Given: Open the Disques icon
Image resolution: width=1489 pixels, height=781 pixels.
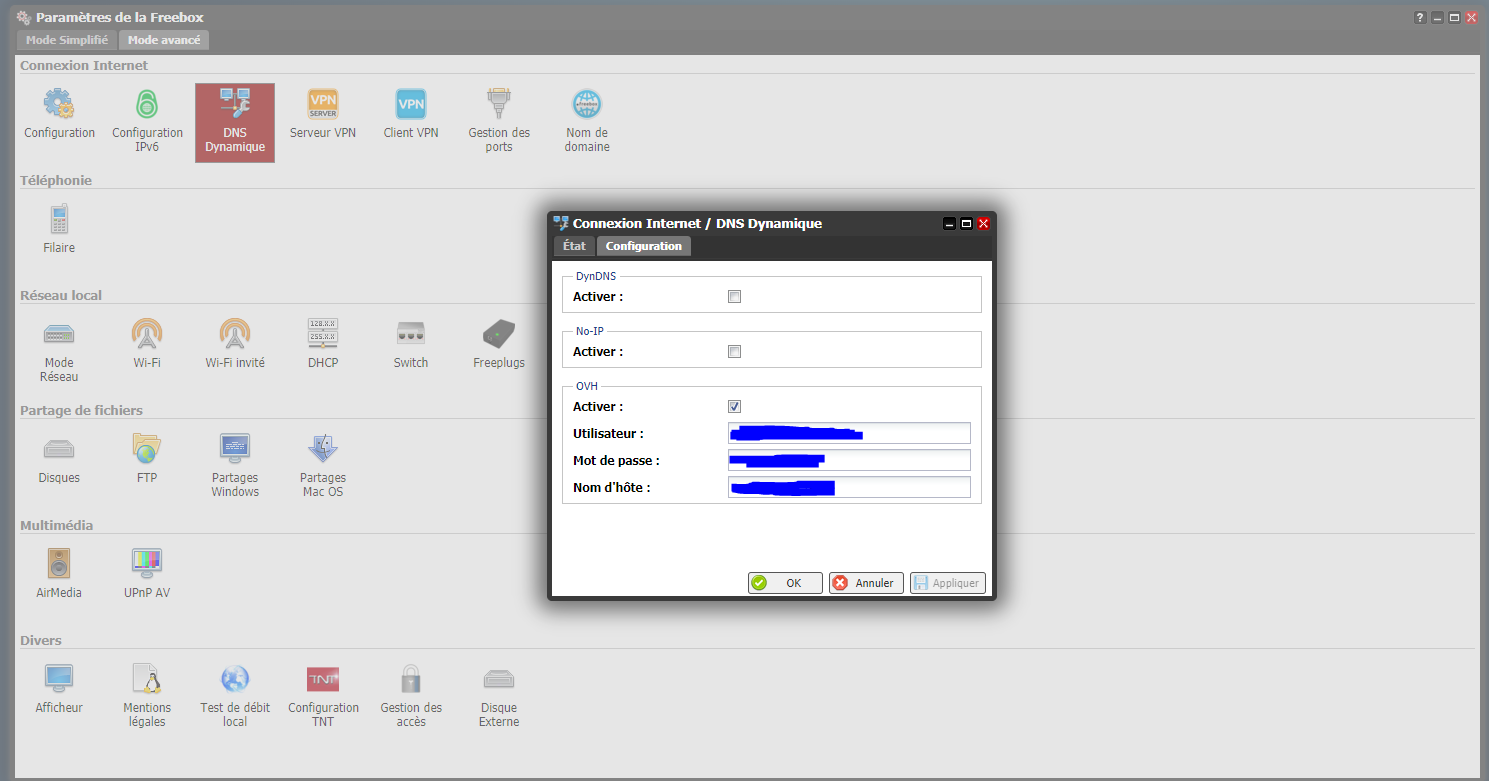Looking at the screenshot, I should (59, 459).
